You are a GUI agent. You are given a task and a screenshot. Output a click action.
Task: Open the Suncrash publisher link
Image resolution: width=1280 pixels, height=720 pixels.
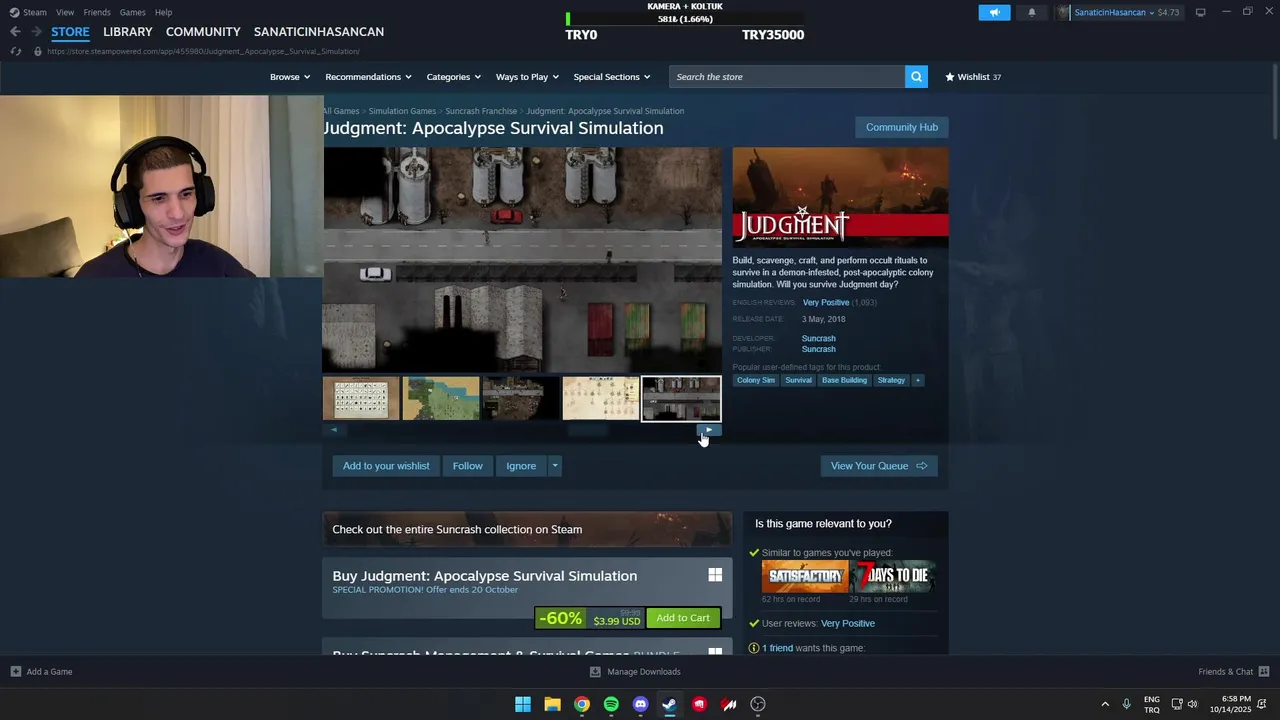pos(818,349)
